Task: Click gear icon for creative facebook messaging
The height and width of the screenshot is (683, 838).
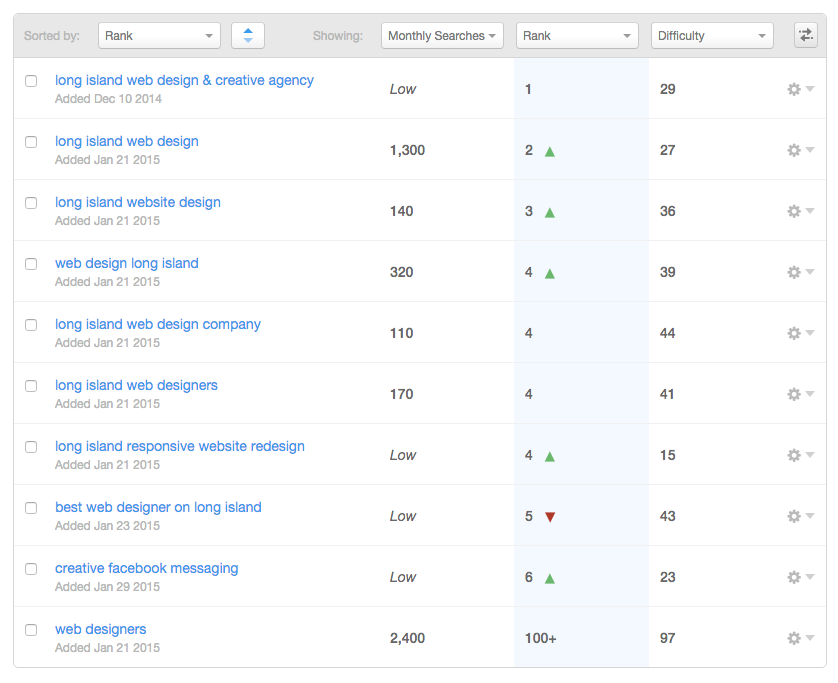Action: pos(799,577)
